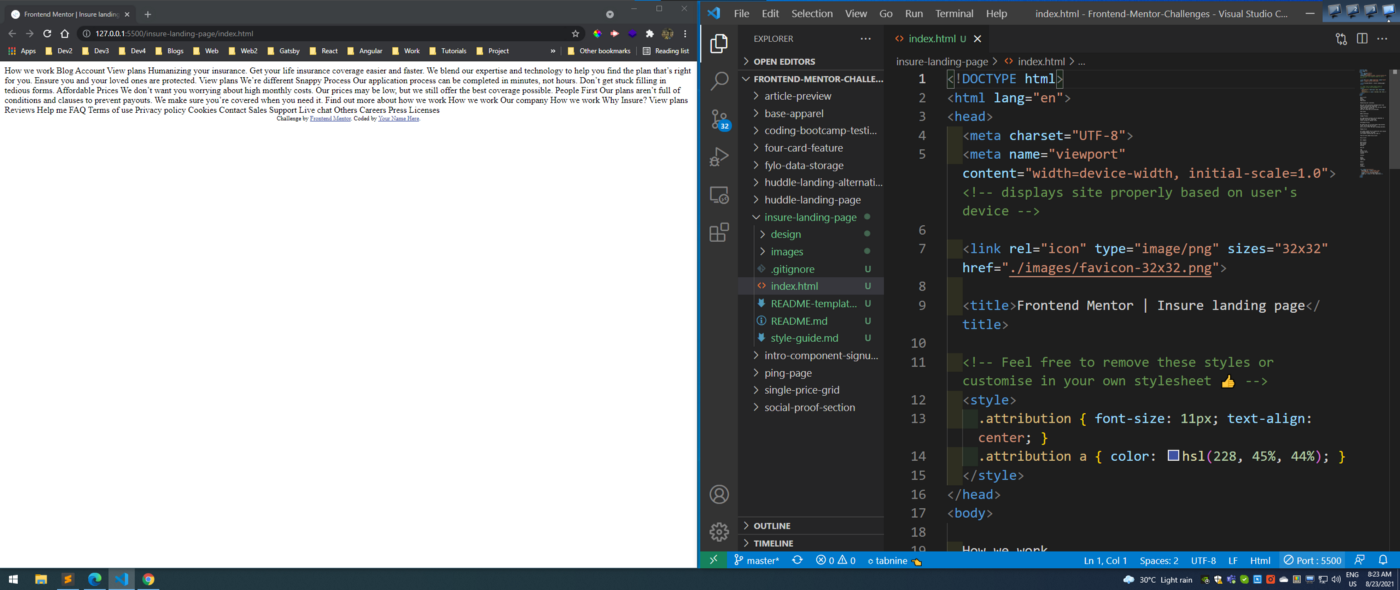This screenshot has width=1400, height=590.
Task: Click Open Changes icon in editor title bar
Action: click(x=1341, y=39)
